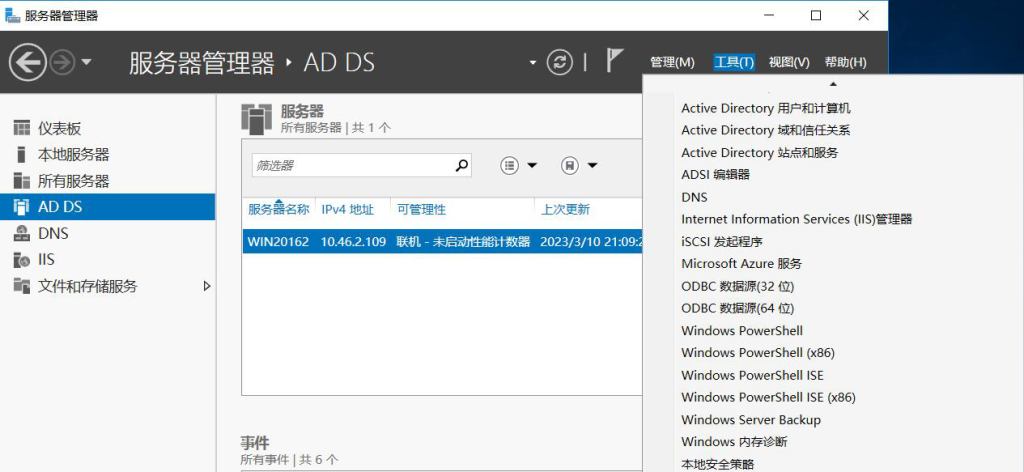Open the list options dropdown arrow
The image size is (1024, 472).
tap(532, 166)
